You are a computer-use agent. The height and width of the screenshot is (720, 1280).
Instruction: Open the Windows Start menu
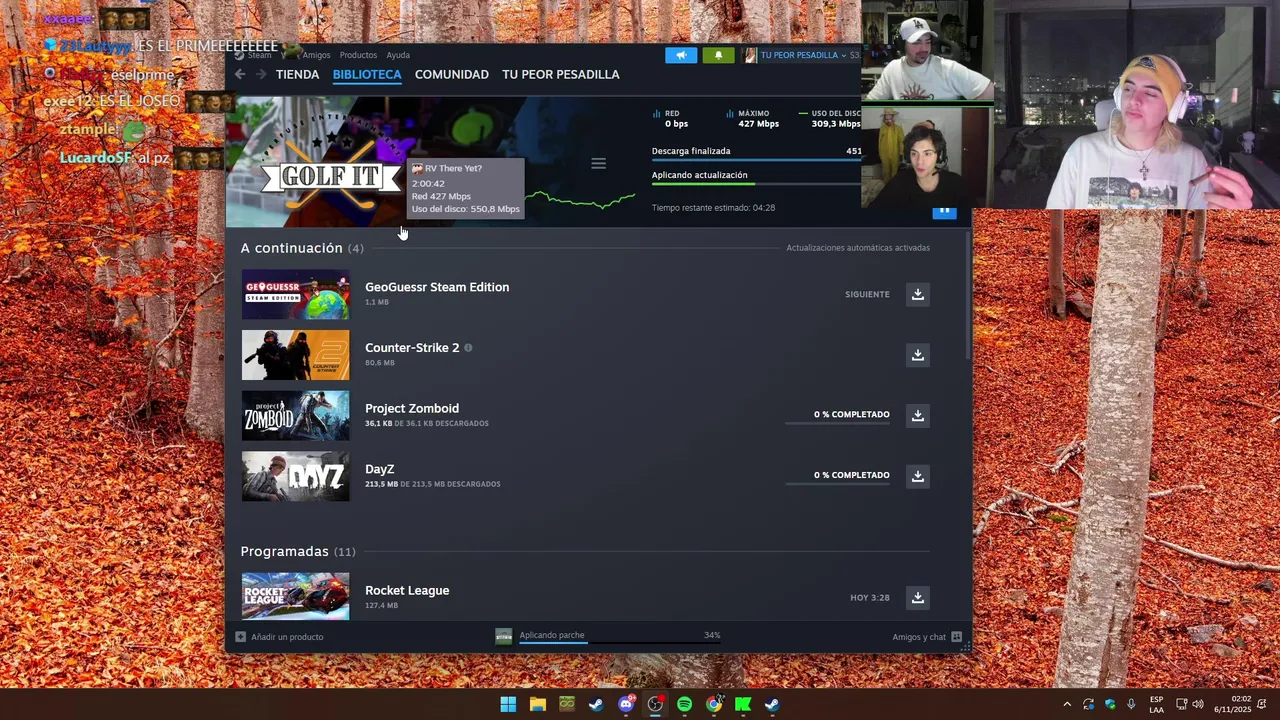tap(508, 704)
